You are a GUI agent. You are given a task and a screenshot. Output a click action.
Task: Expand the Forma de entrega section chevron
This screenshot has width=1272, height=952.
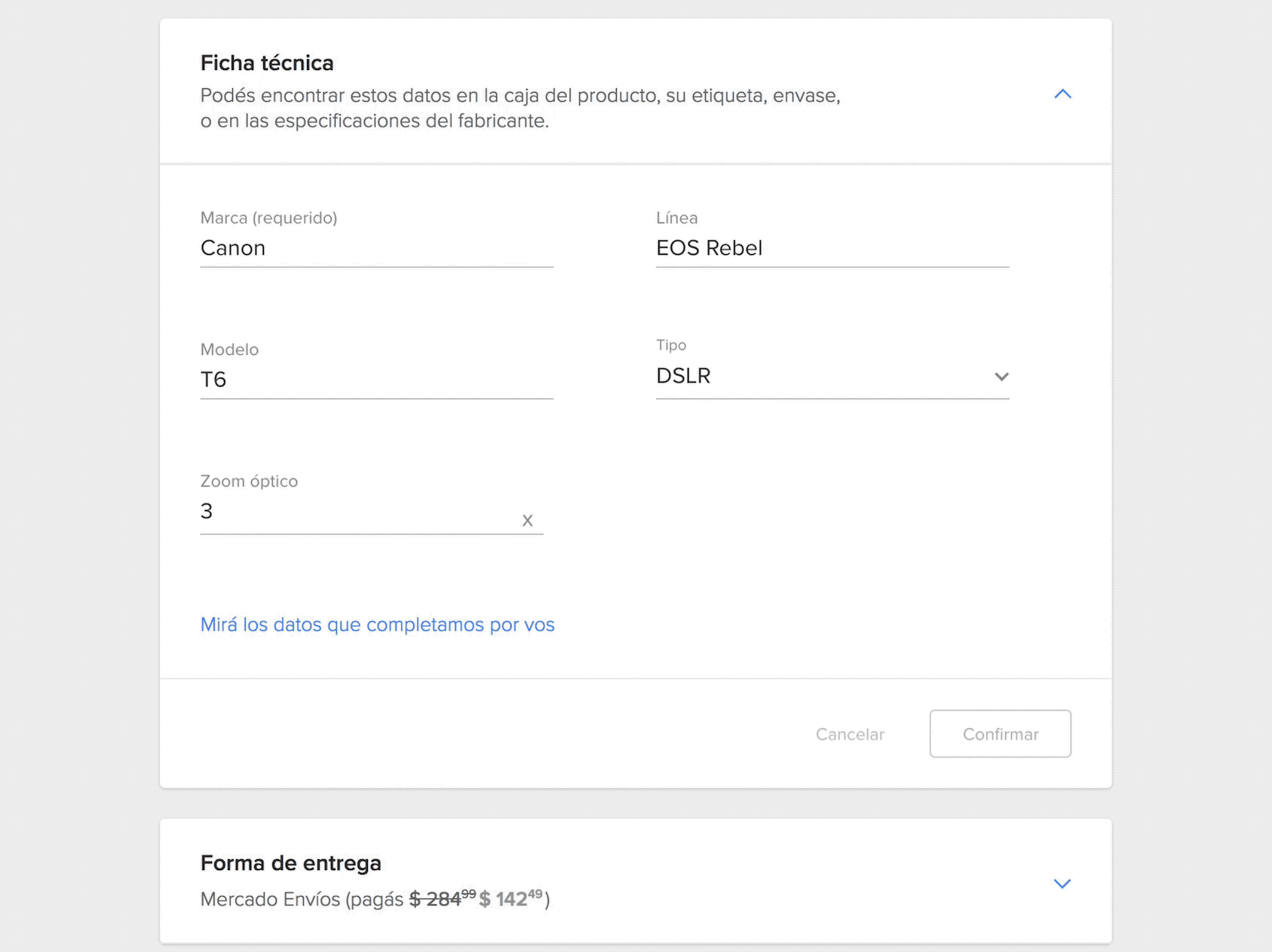tap(1062, 883)
